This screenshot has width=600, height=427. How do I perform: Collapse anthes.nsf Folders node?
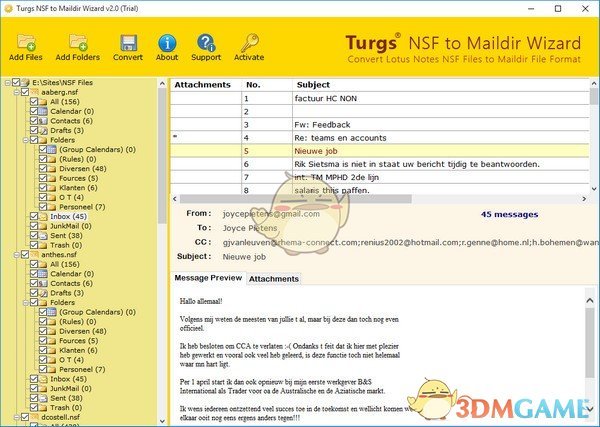pos(25,303)
